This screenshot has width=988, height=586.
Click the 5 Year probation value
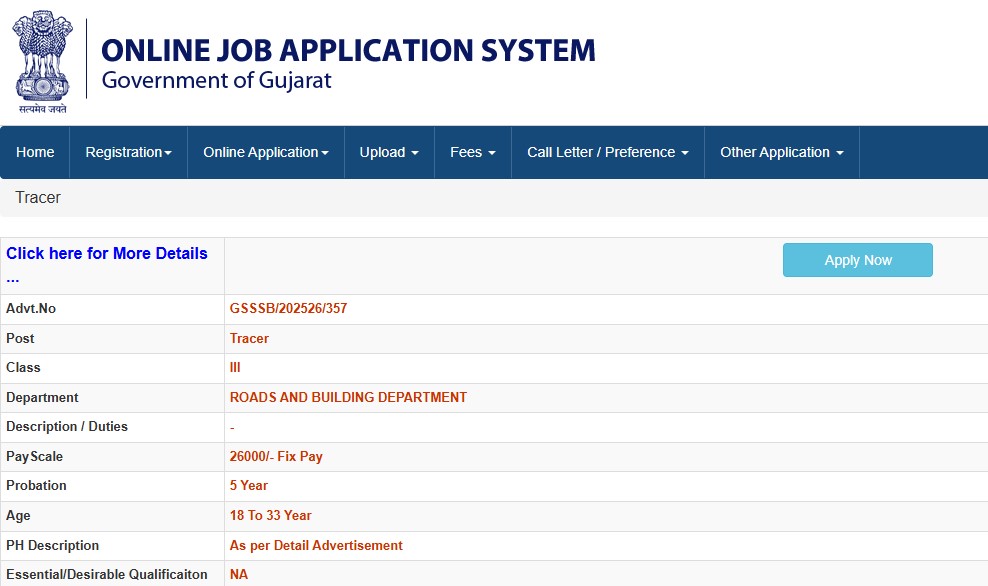coord(247,486)
